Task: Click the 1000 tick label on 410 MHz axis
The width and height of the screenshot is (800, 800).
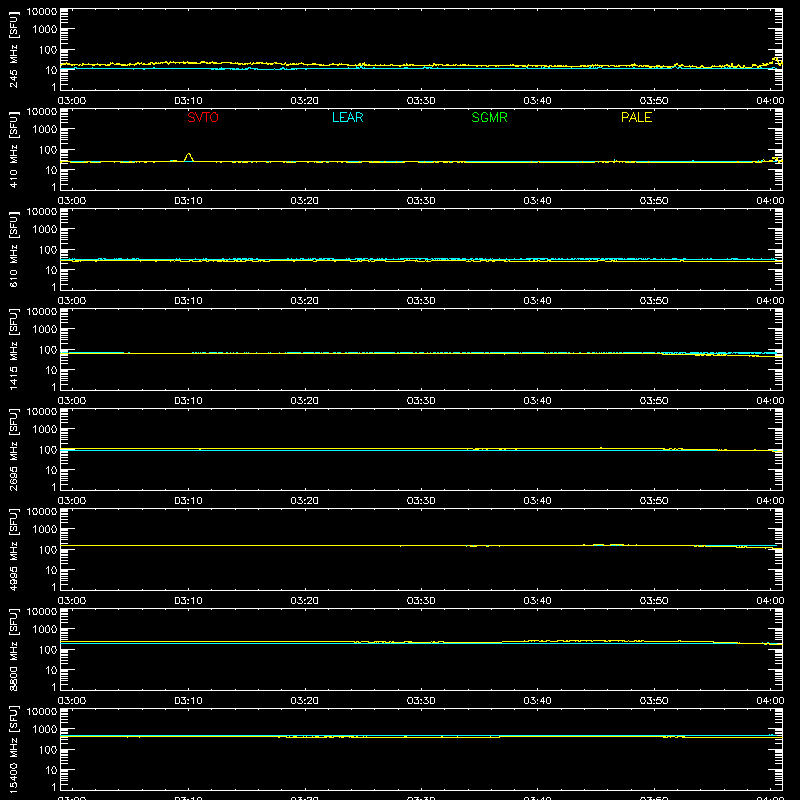Action: point(45,130)
